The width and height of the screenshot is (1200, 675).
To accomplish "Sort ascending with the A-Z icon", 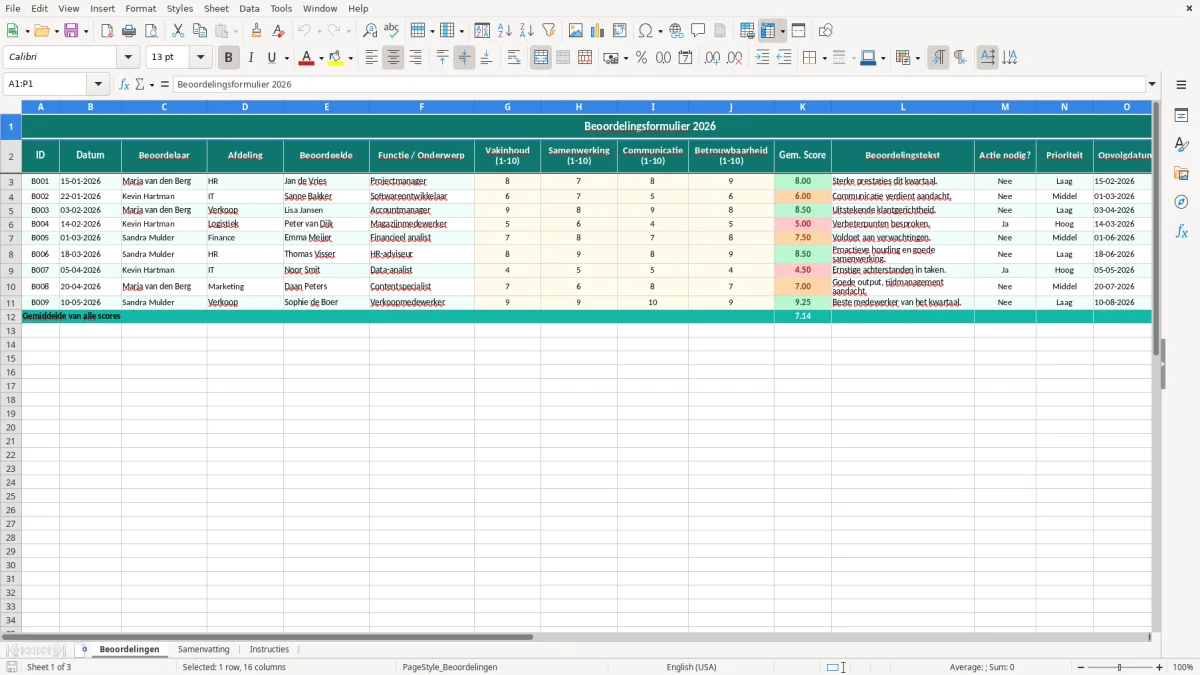I will tap(504, 31).
